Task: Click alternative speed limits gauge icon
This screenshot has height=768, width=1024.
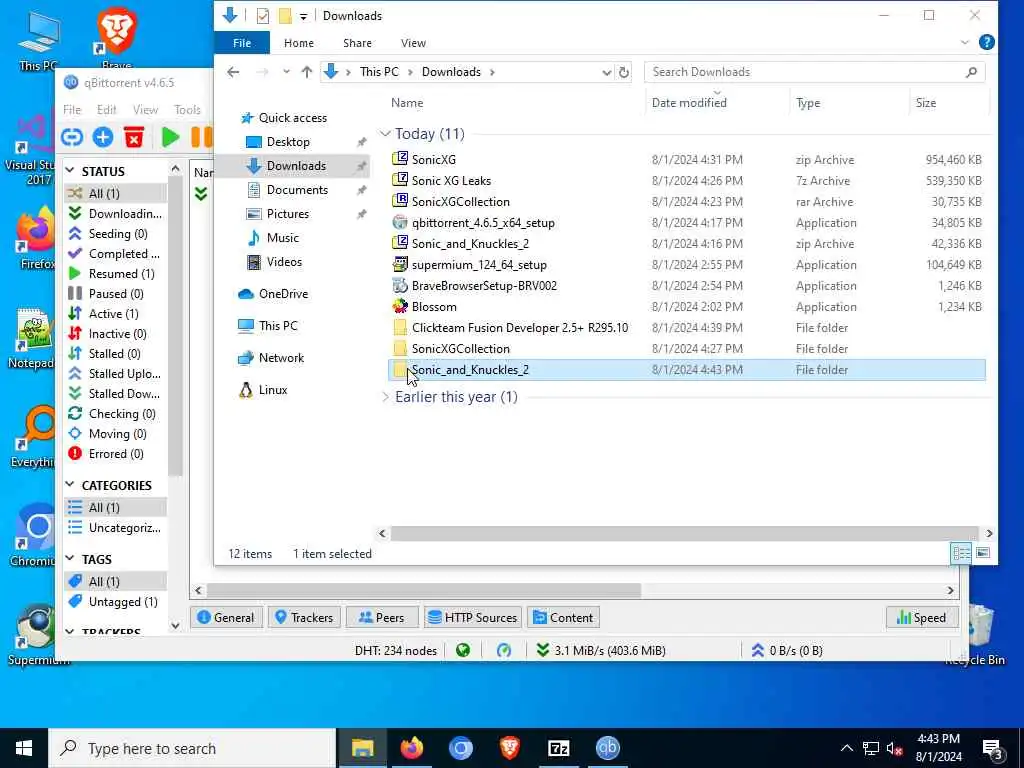Action: pyautogui.click(x=504, y=650)
